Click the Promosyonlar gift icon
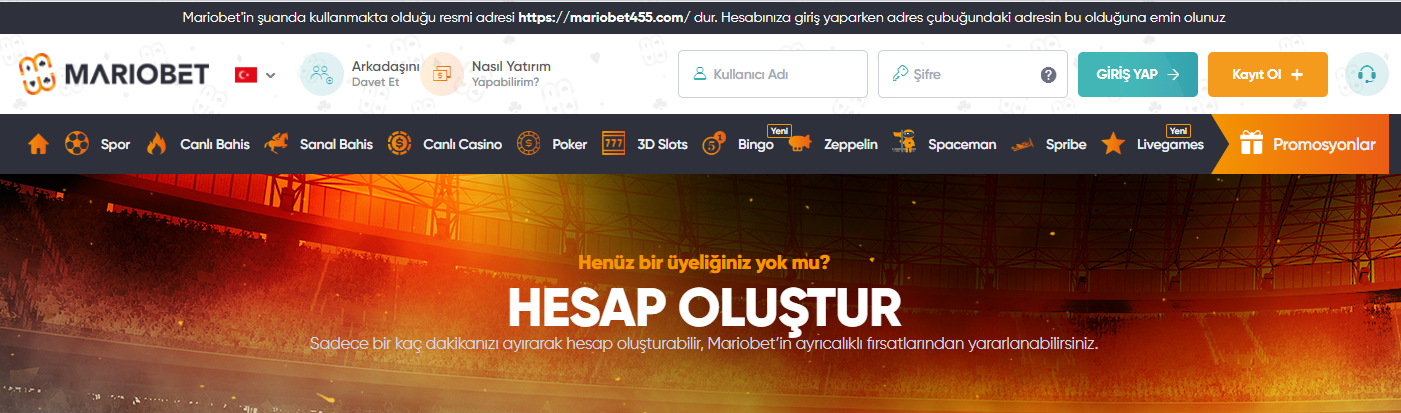The width and height of the screenshot is (1401, 413). tap(1252, 144)
